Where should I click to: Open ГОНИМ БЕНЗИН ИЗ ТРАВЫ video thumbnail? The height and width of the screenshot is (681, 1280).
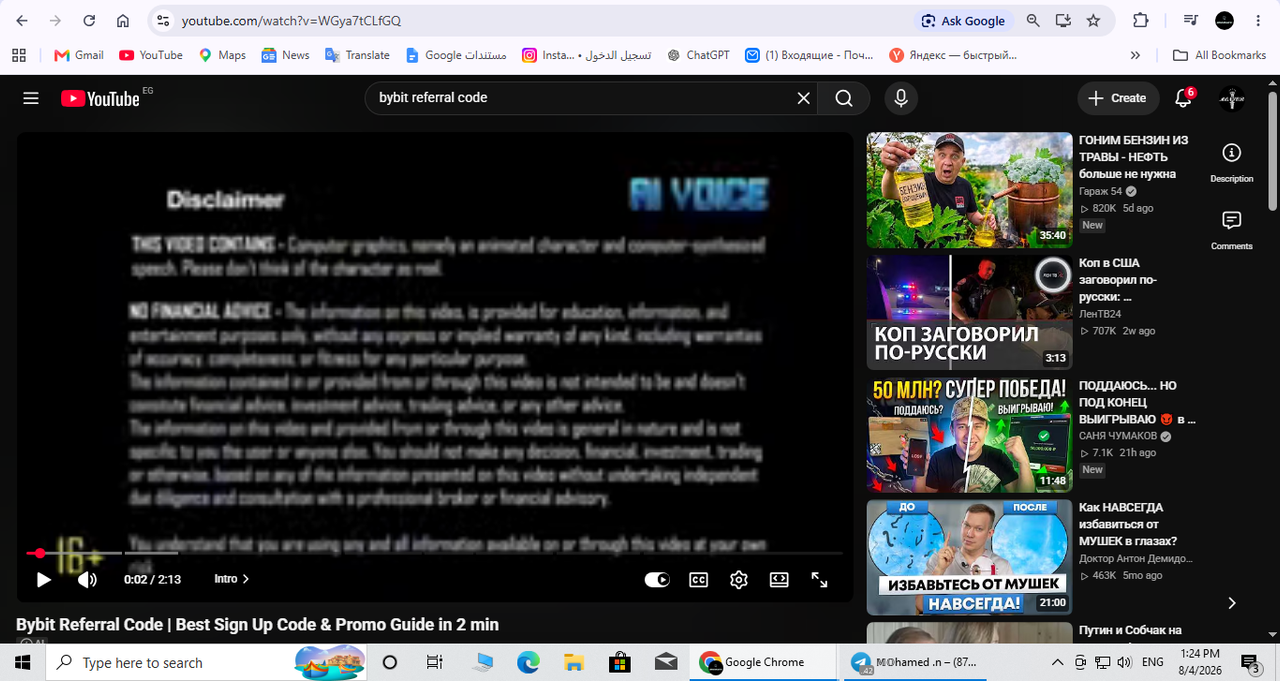coord(969,190)
